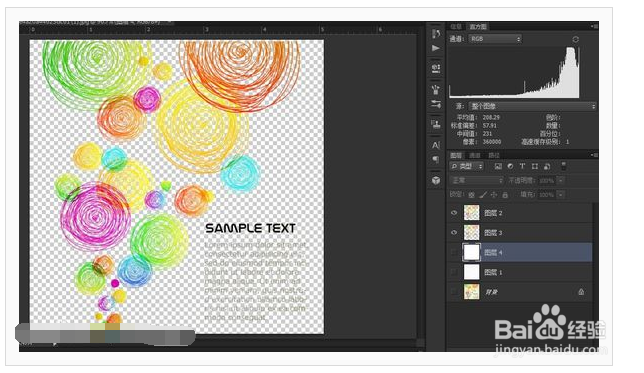Click the layer name 图层 3
This screenshot has height=373, width=644.
pos(493,233)
